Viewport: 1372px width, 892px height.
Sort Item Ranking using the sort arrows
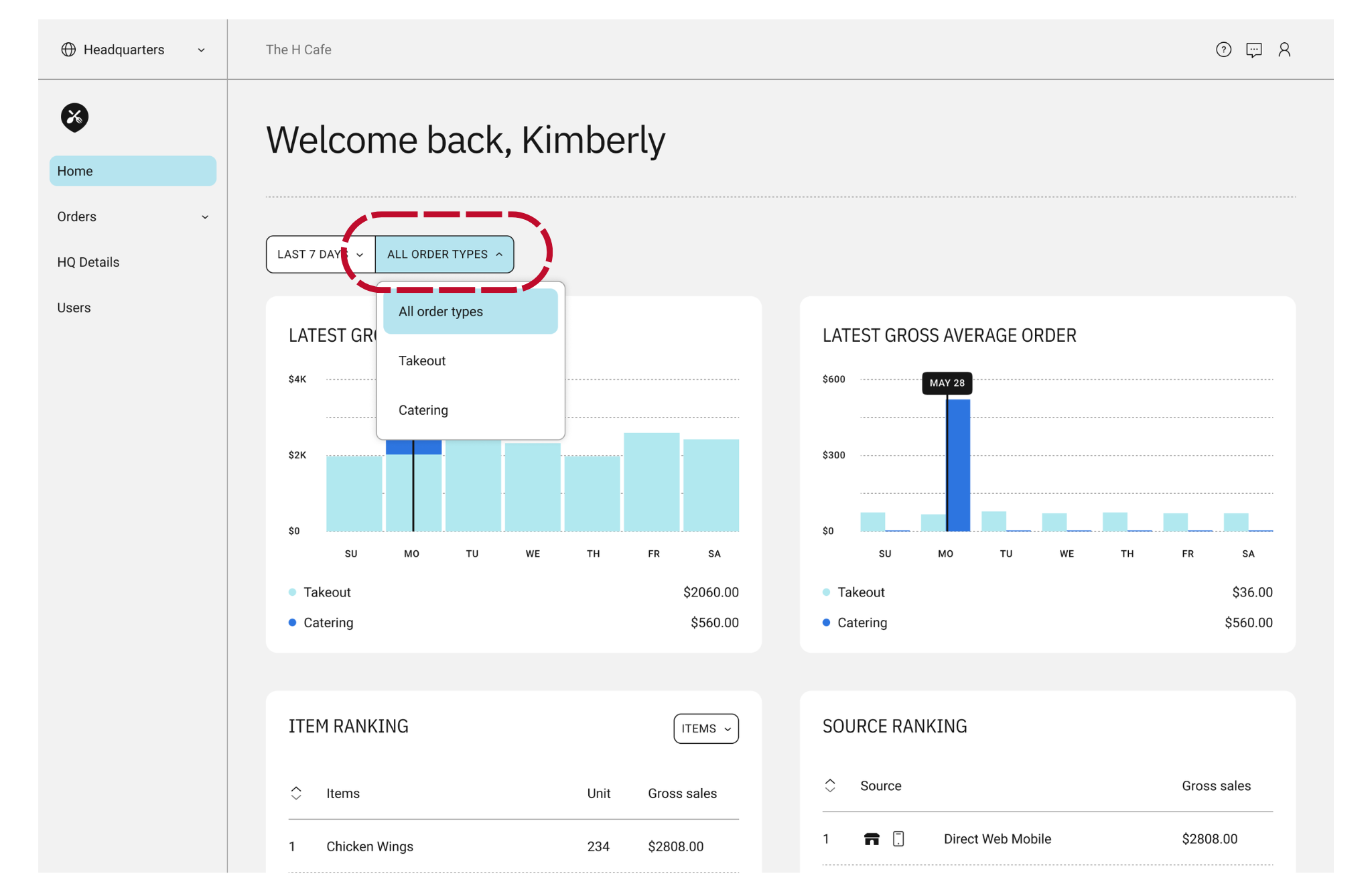pyautogui.click(x=296, y=793)
